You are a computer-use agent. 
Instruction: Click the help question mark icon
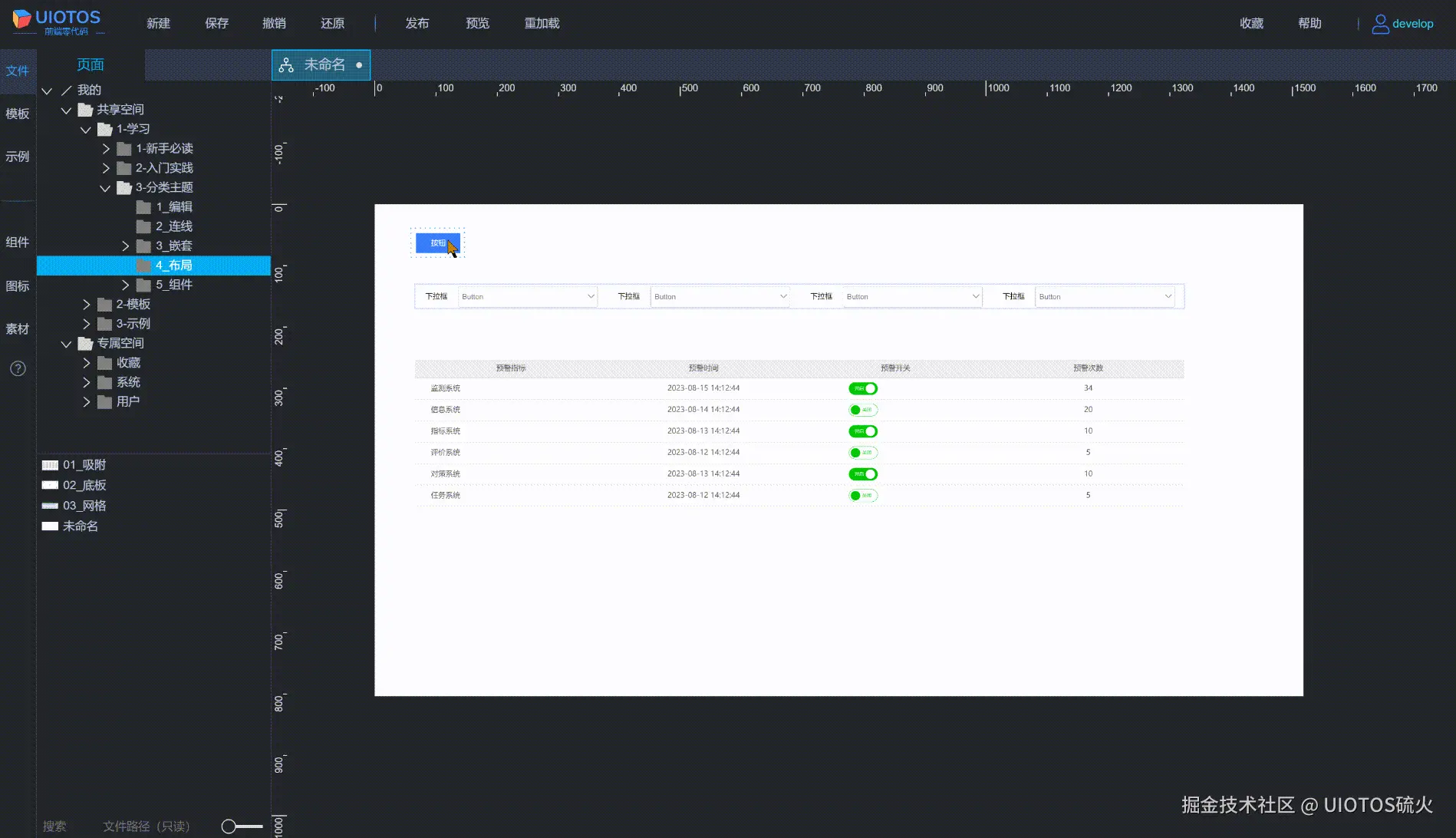pyautogui.click(x=18, y=368)
